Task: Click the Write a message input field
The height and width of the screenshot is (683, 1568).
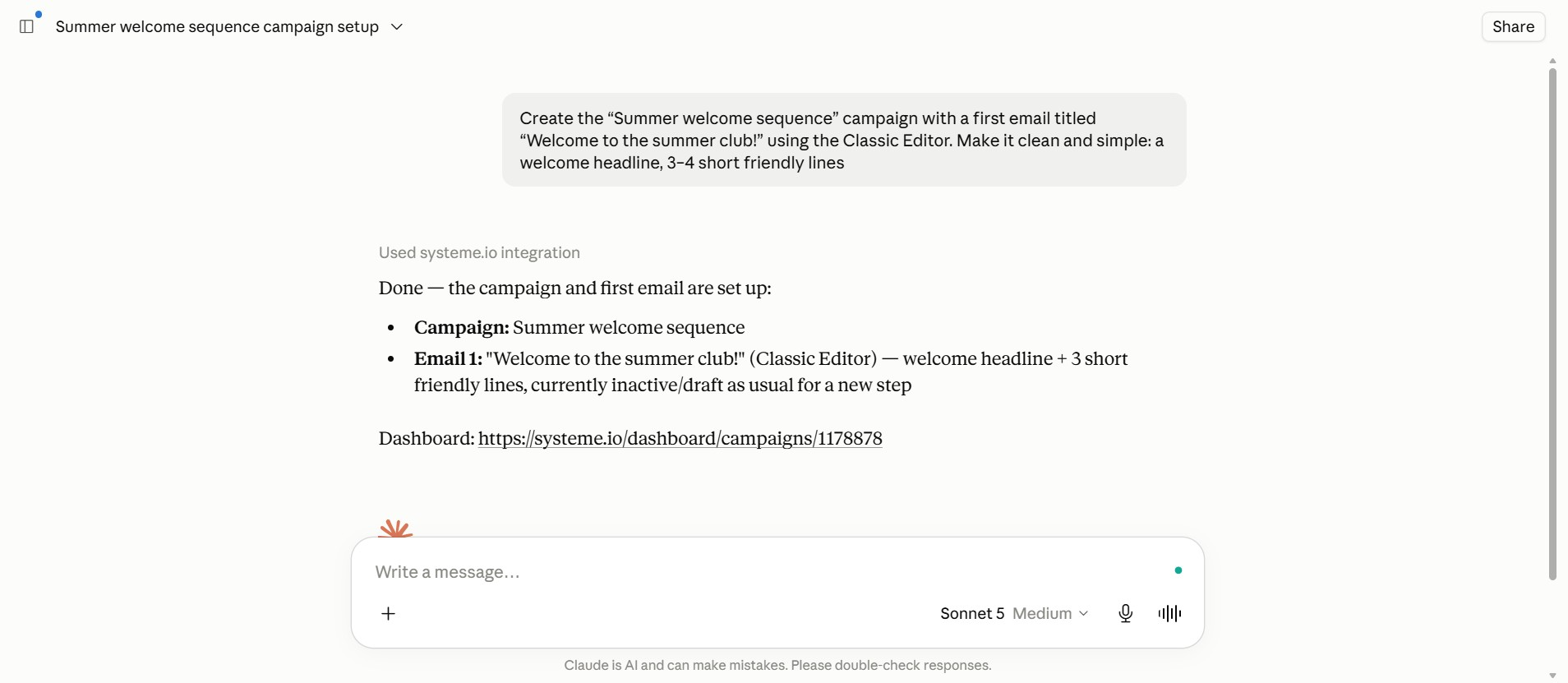Action: (x=764, y=572)
